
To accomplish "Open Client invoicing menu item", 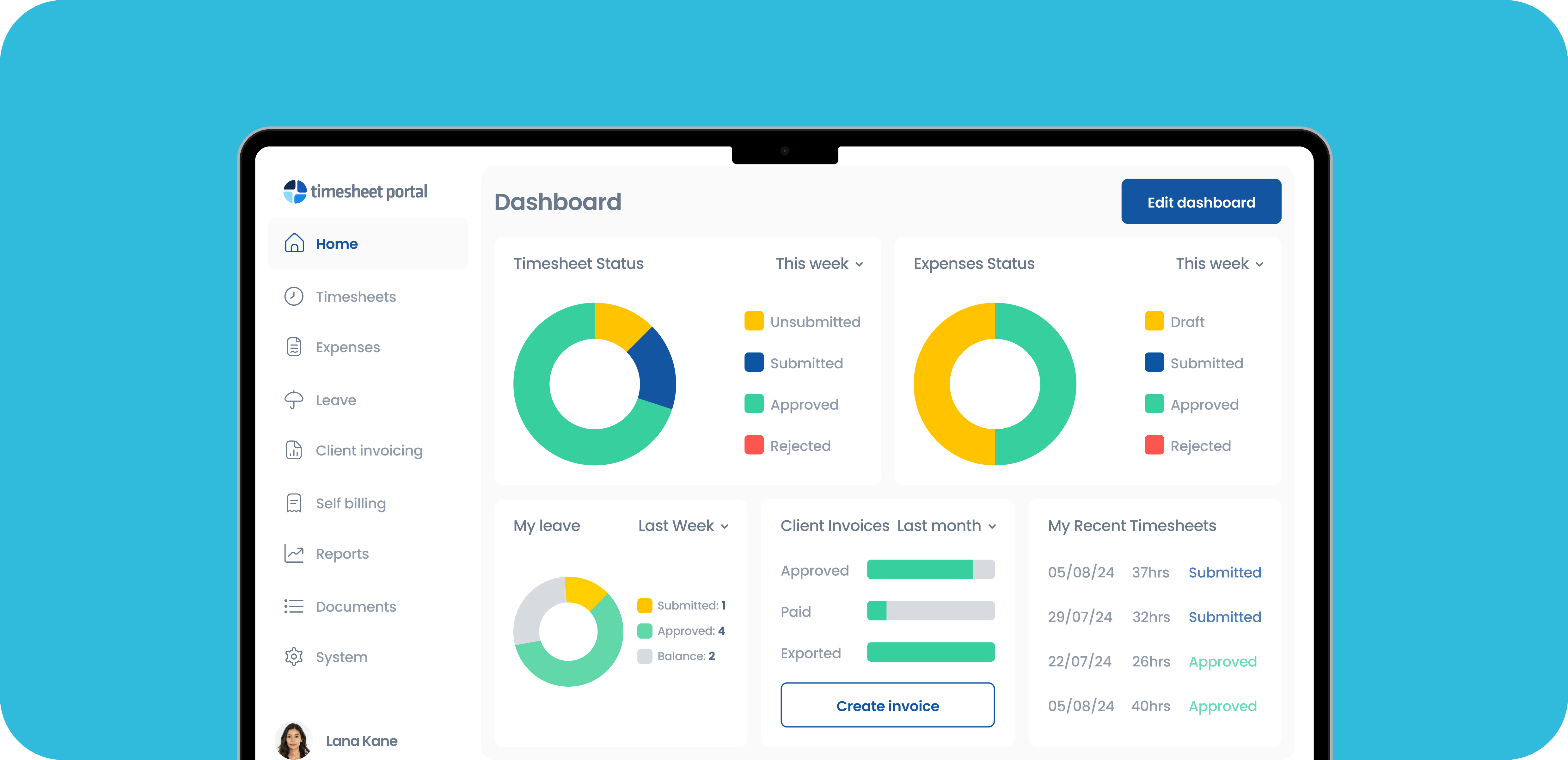I will tap(369, 451).
